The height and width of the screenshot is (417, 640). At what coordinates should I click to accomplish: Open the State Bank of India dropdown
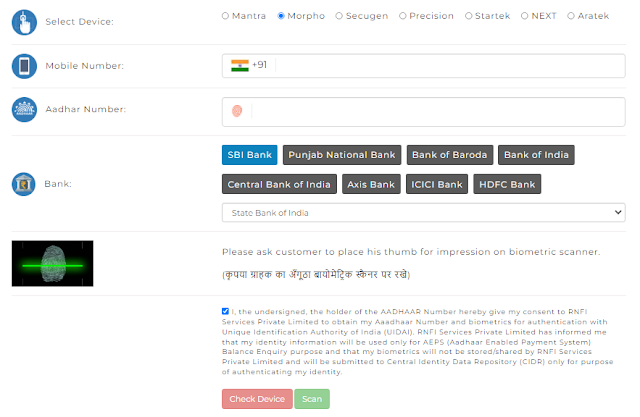click(x=423, y=213)
